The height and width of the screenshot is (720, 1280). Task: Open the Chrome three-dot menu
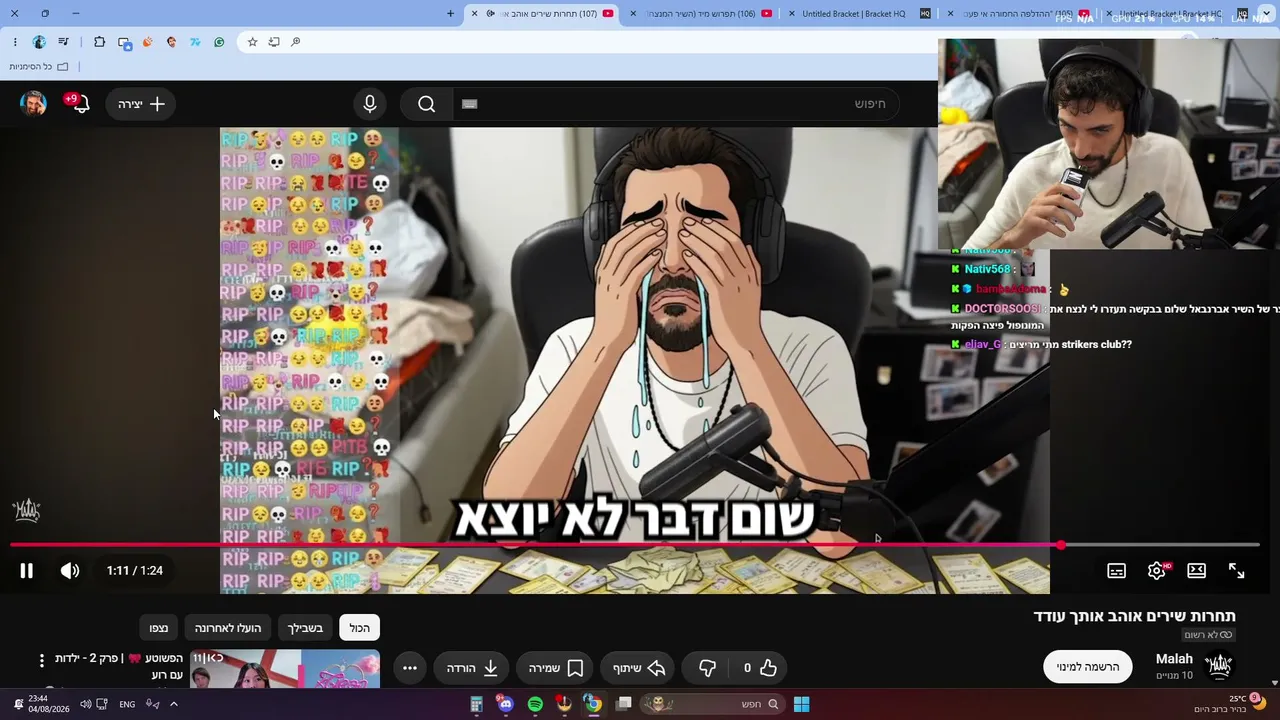coord(15,42)
